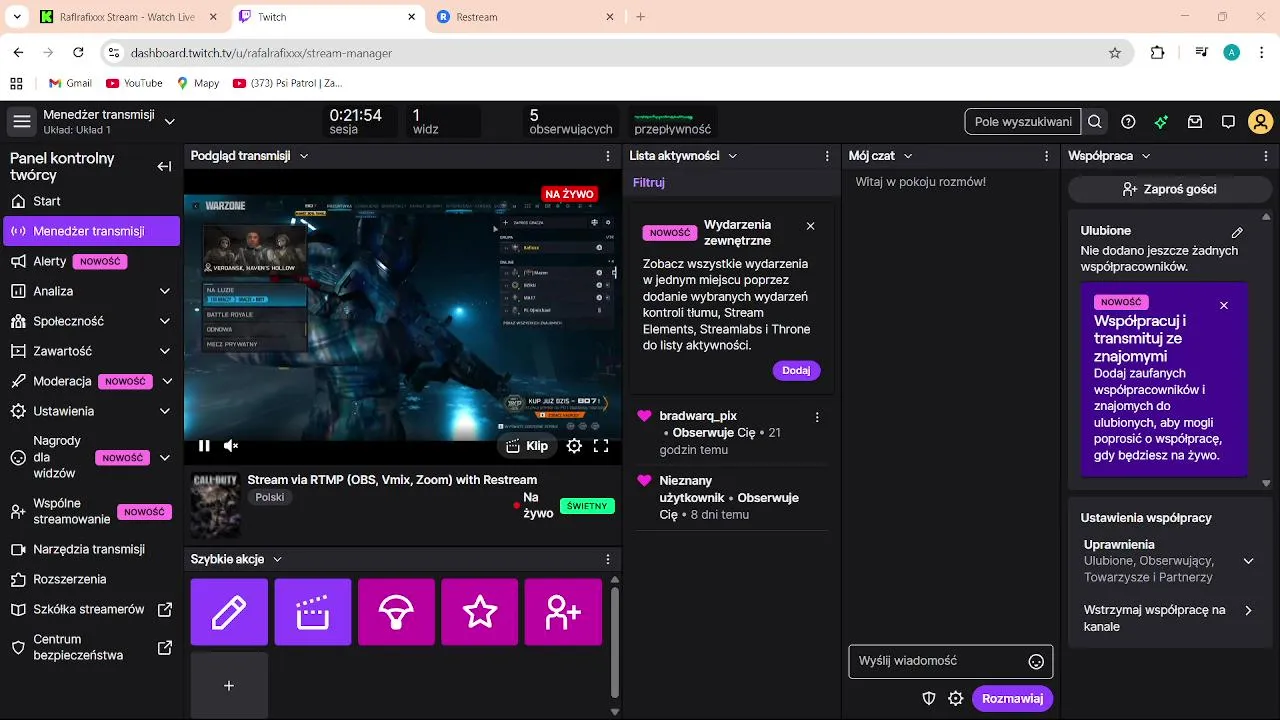1280x720 pixels.
Task: Click the star quick action tile
Action: pos(480,612)
